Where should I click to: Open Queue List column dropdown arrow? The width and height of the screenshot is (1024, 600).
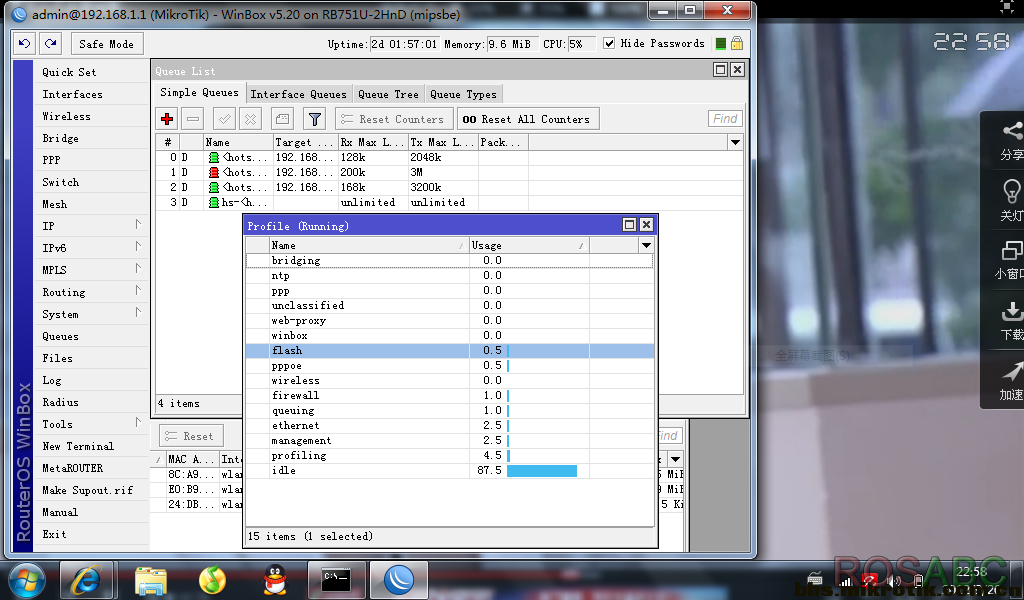(x=735, y=142)
